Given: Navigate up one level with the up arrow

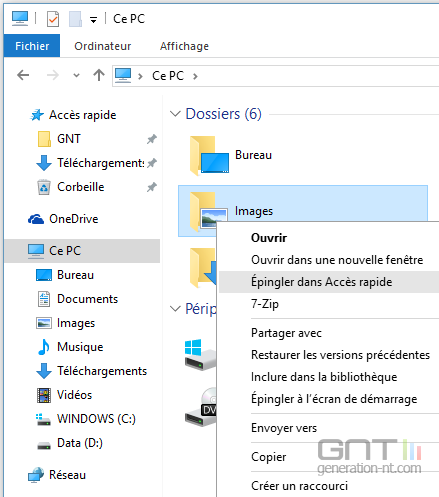Looking at the screenshot, I should tap(99, 75).
